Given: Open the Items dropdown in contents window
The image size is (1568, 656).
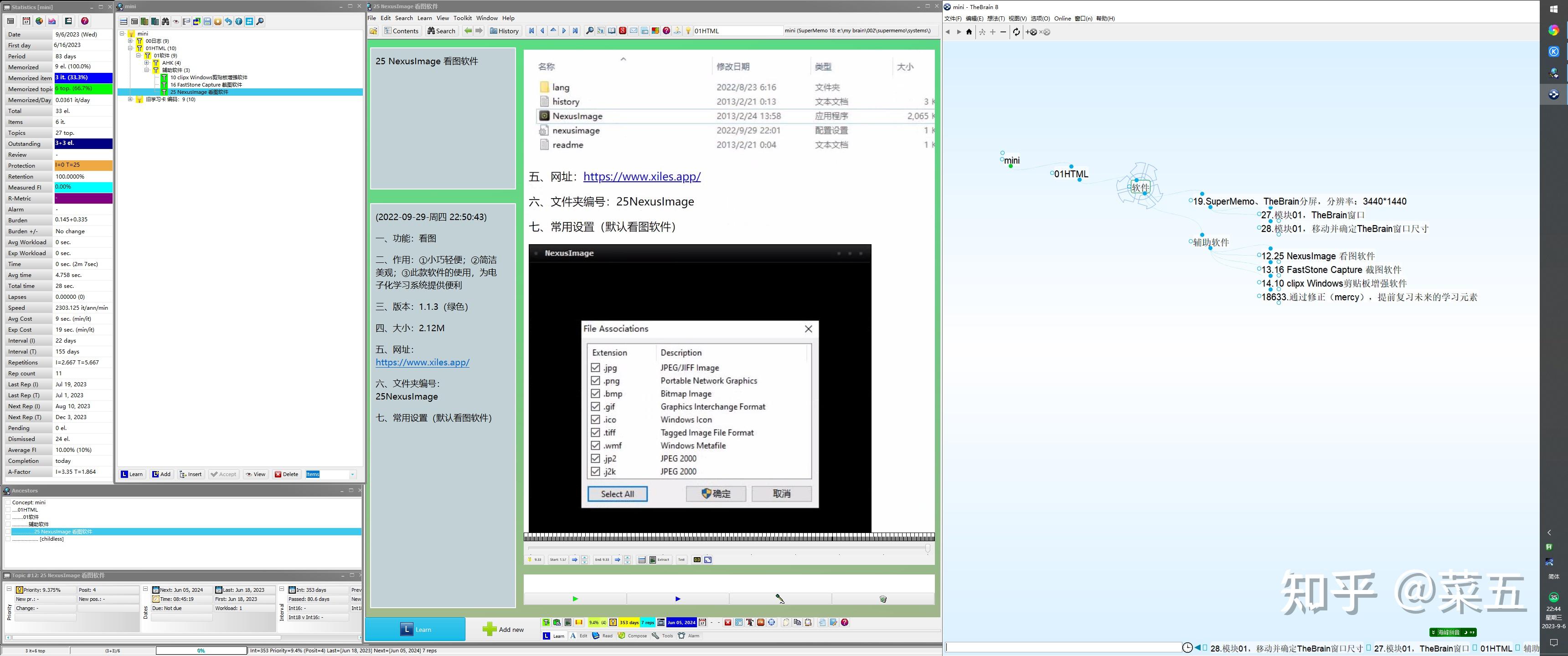Looking at the screenshot, I should coord(352,474).
